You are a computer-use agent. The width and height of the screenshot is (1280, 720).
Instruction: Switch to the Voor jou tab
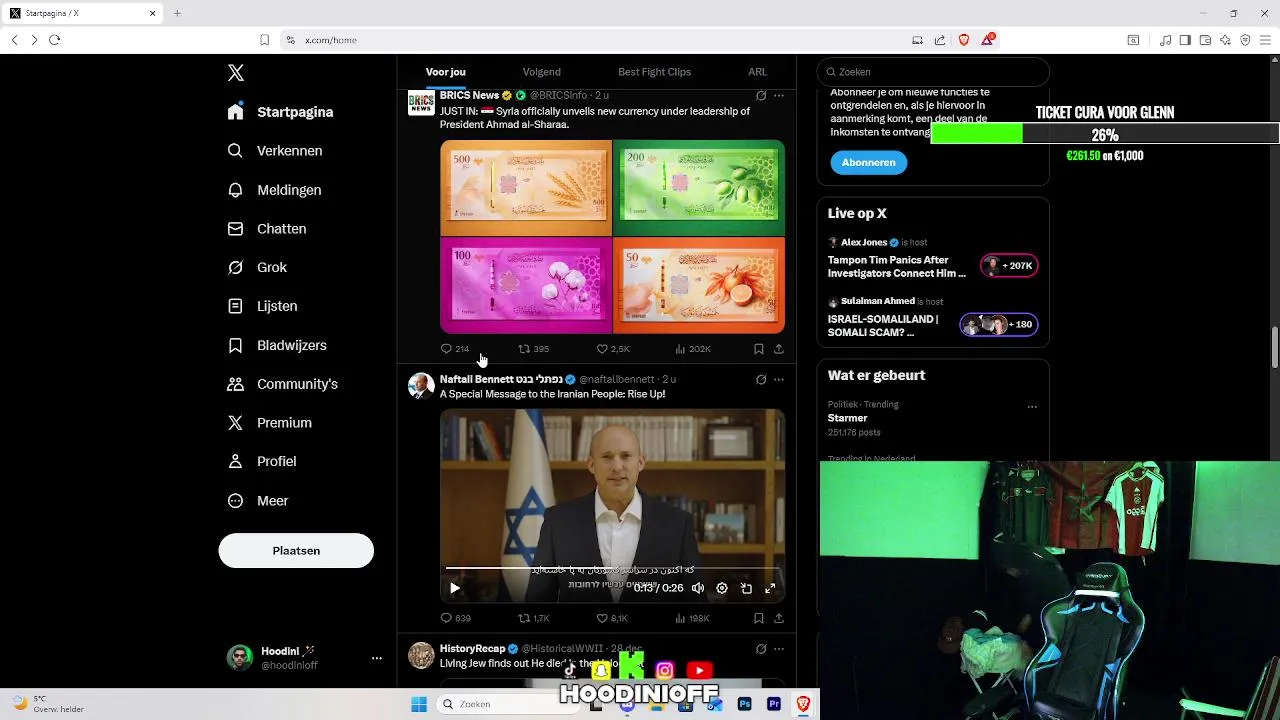pos(445,72)
